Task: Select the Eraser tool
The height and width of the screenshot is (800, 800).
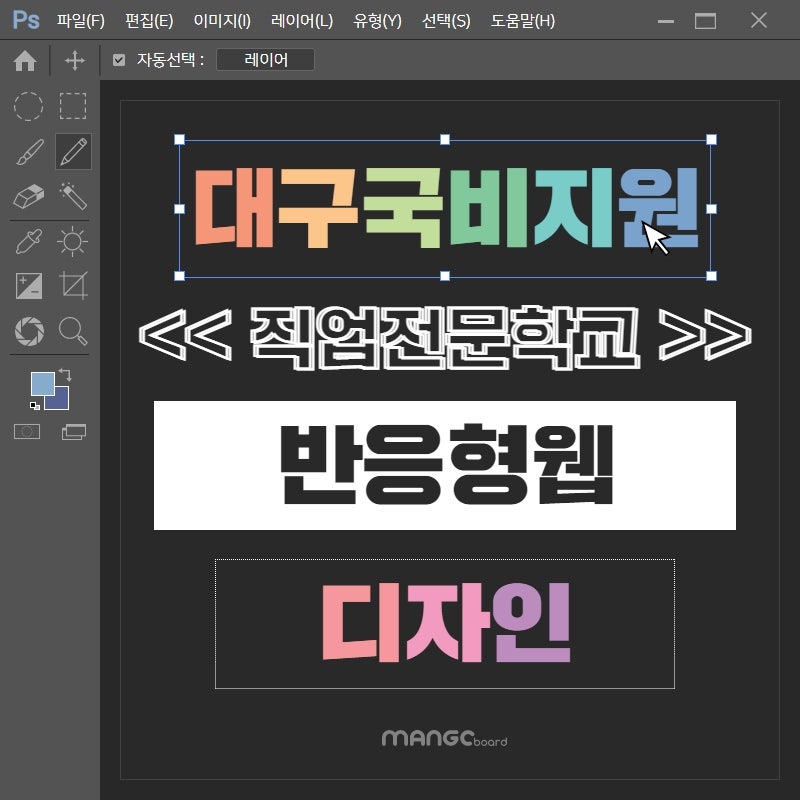Action: [29, 196]
